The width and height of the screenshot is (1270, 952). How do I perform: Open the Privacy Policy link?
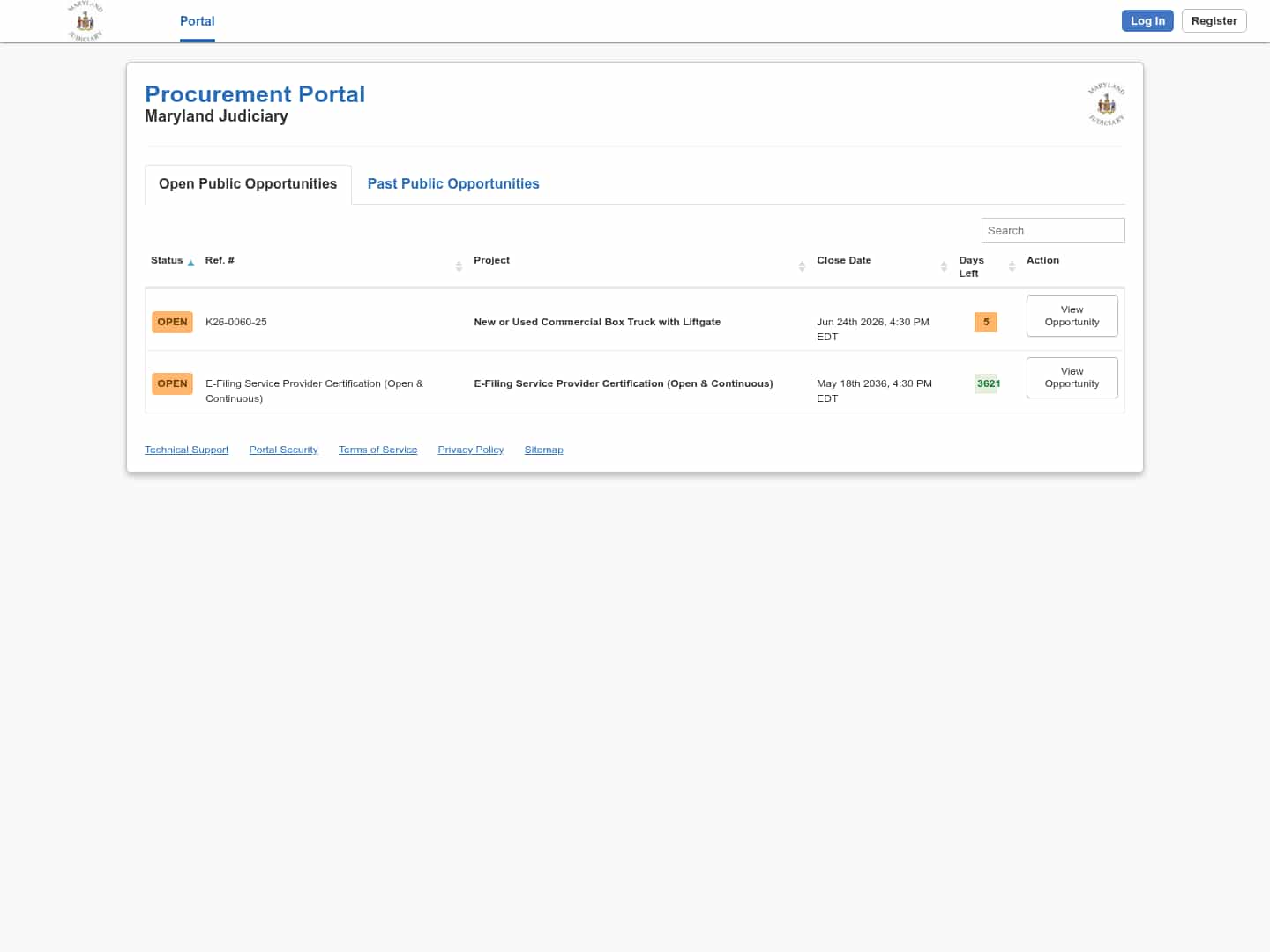tap(471, 450)
